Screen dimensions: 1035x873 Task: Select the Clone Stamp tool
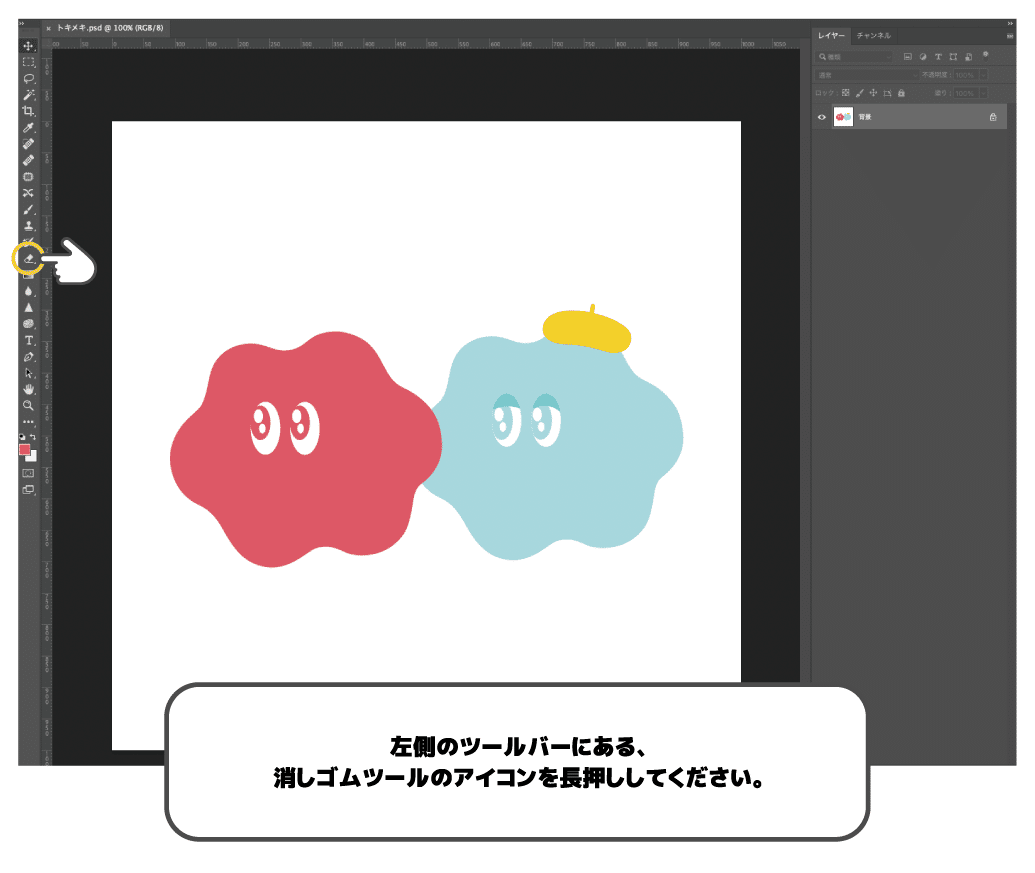[28, 226]
